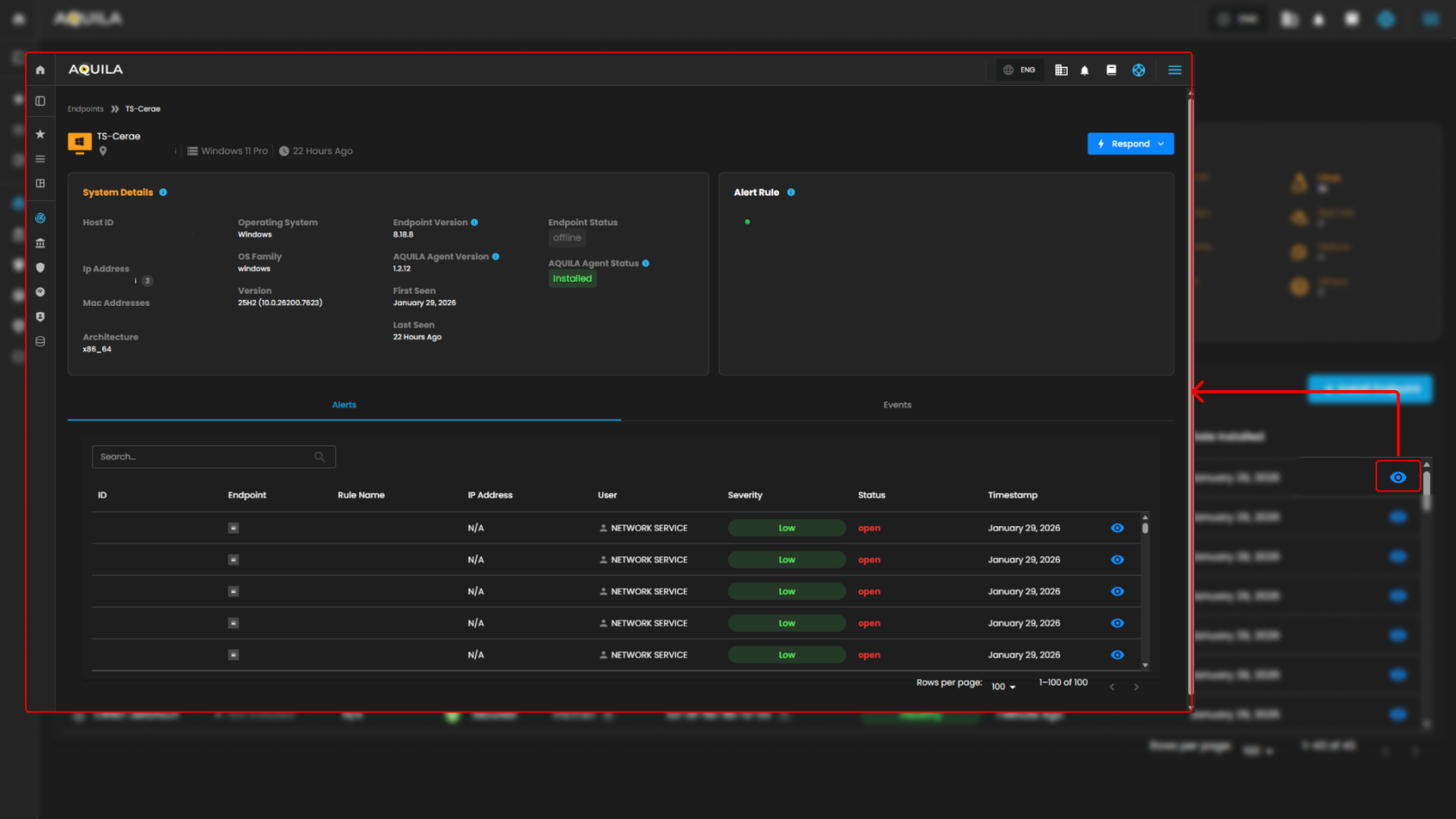Switch to the Events tab
Viewport: 1456px width, 819px height.
(x=897, y=405)
